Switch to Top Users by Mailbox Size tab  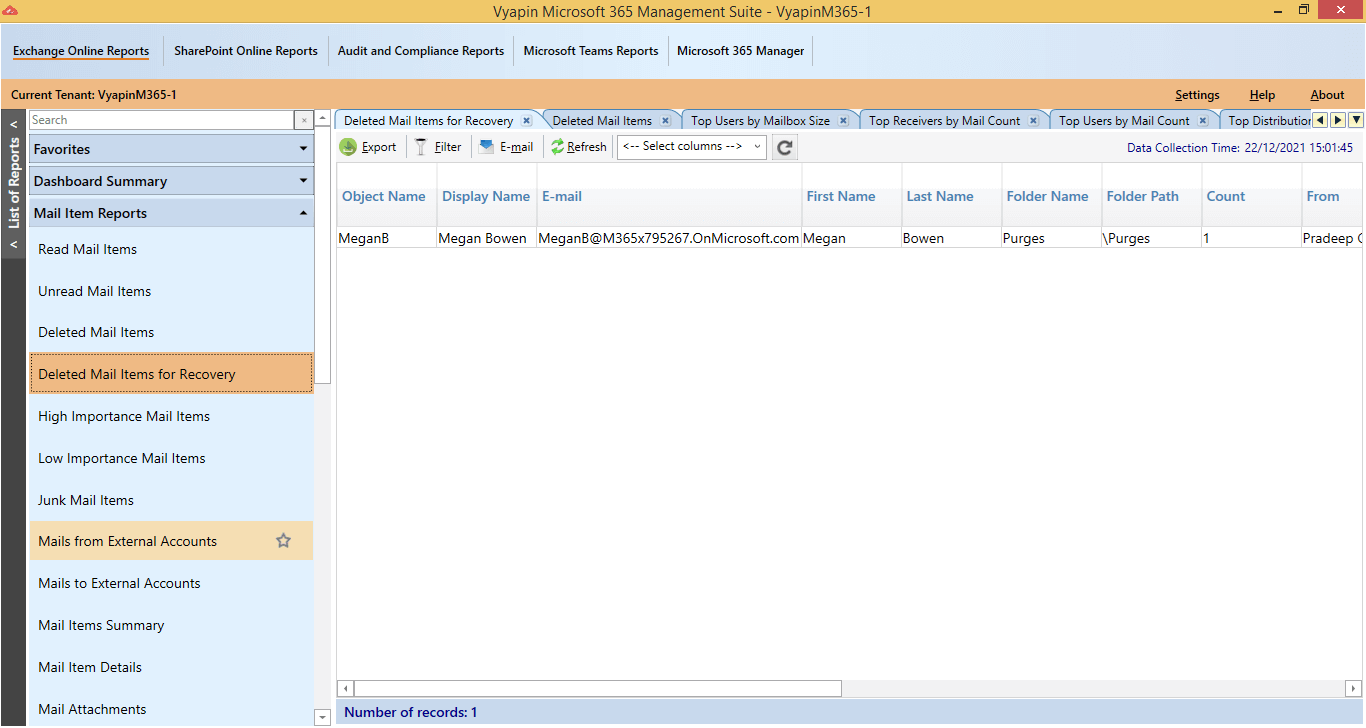[760, 121]
